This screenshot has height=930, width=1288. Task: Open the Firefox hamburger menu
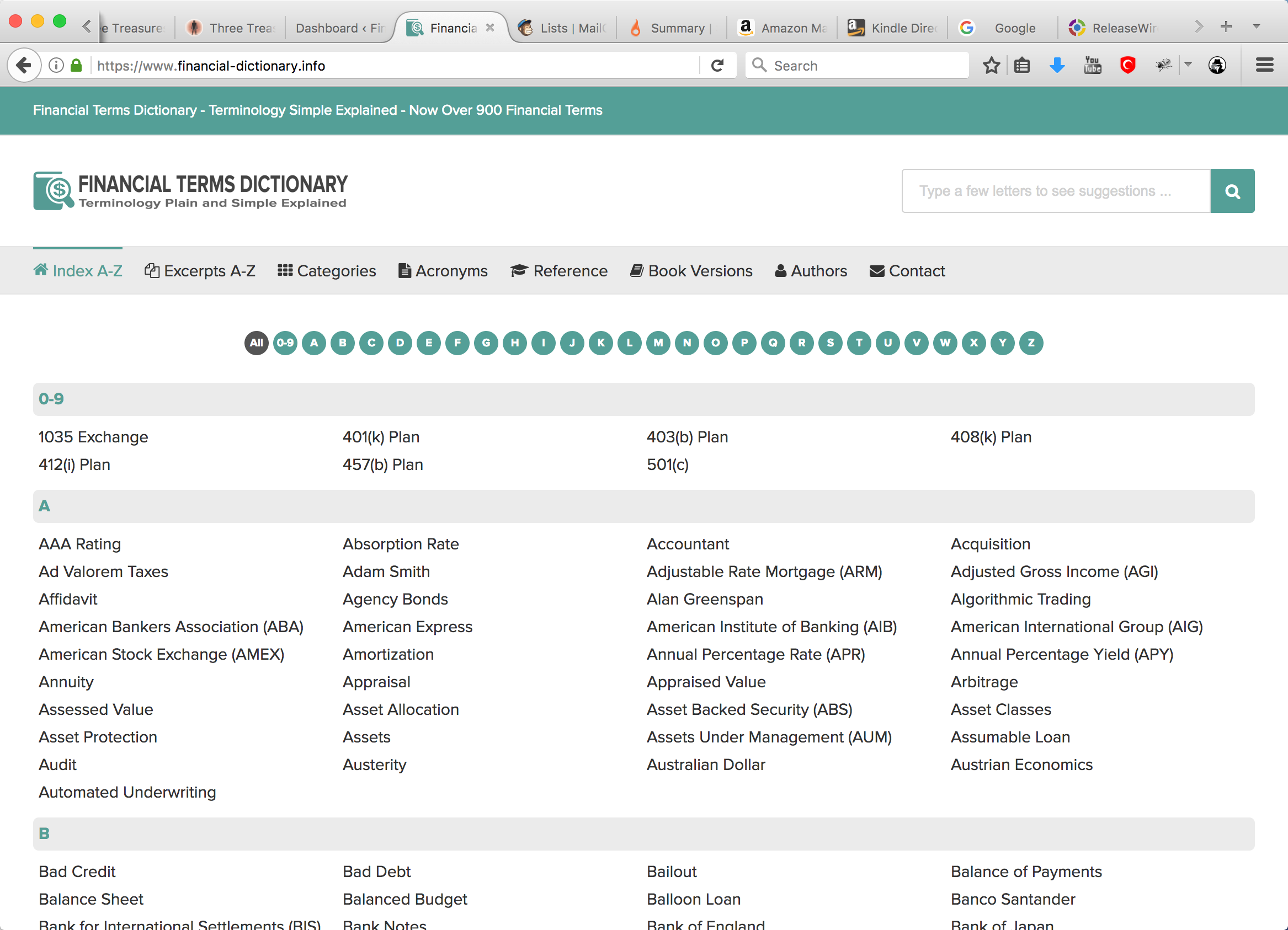pyautogui.click(x=1264, y=65)
